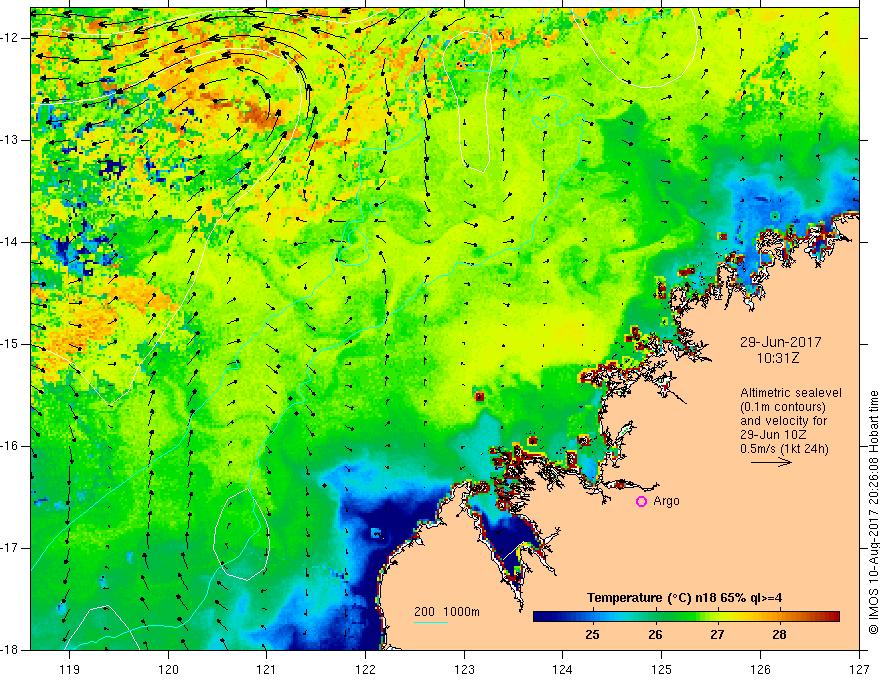Click longitude axis label '127'

[x=859, y=669]
